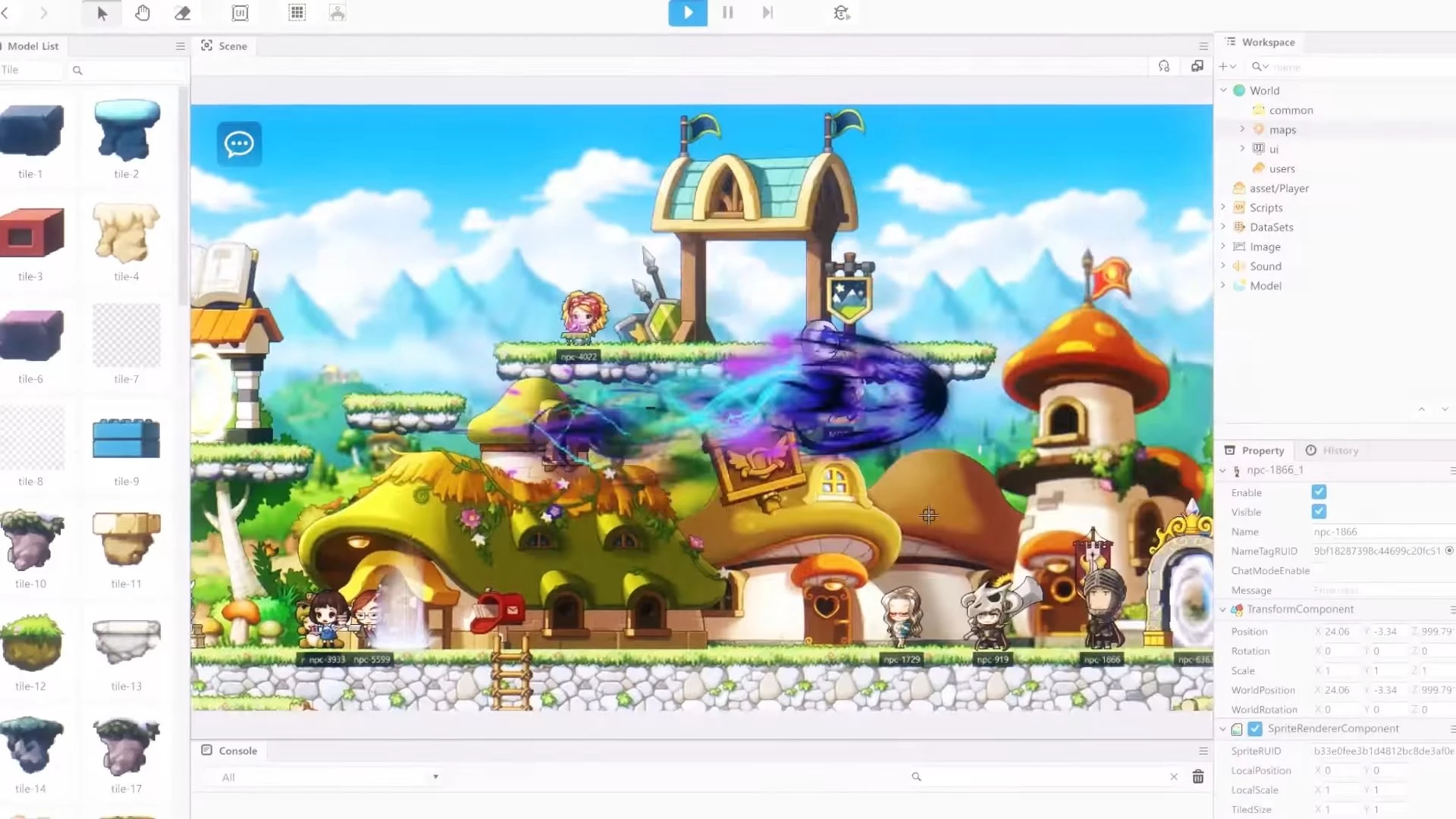Choose the arrow Select tool
Screen dimensions: 1456x819
pyautogui.click(x=102, y=13)
